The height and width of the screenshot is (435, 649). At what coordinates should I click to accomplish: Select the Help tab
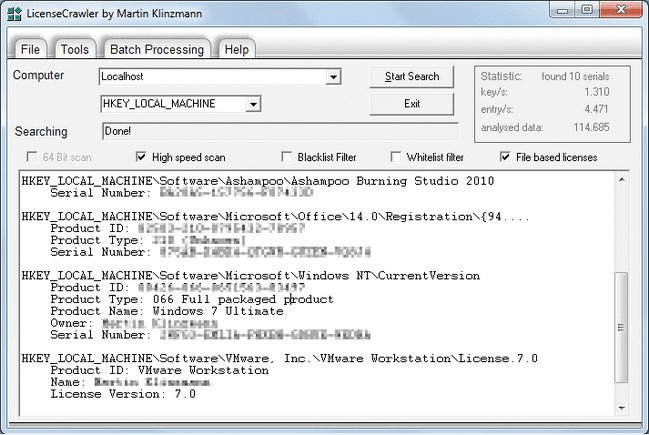(236, 49)
